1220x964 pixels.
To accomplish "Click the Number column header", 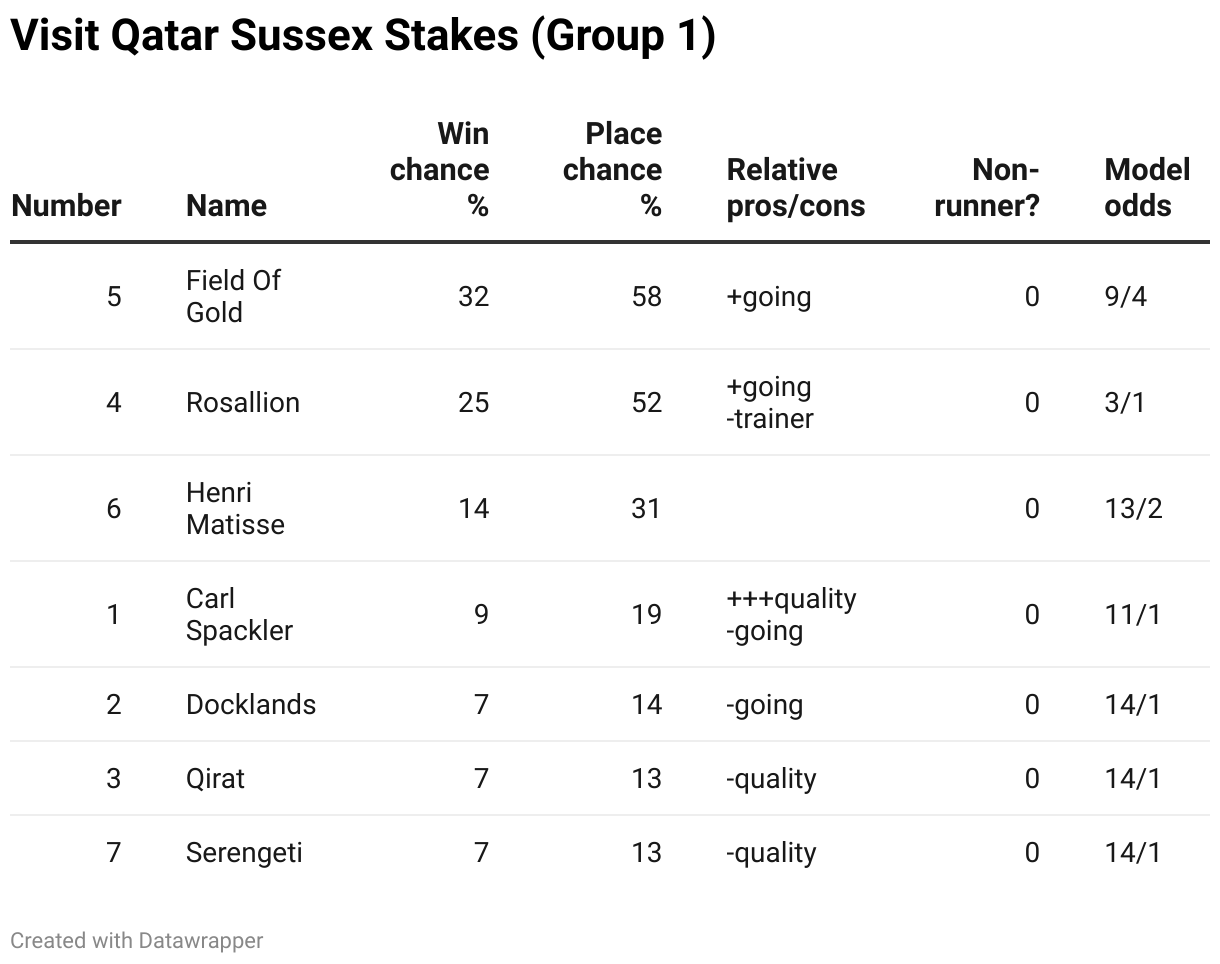I will [x=66, y=205].
